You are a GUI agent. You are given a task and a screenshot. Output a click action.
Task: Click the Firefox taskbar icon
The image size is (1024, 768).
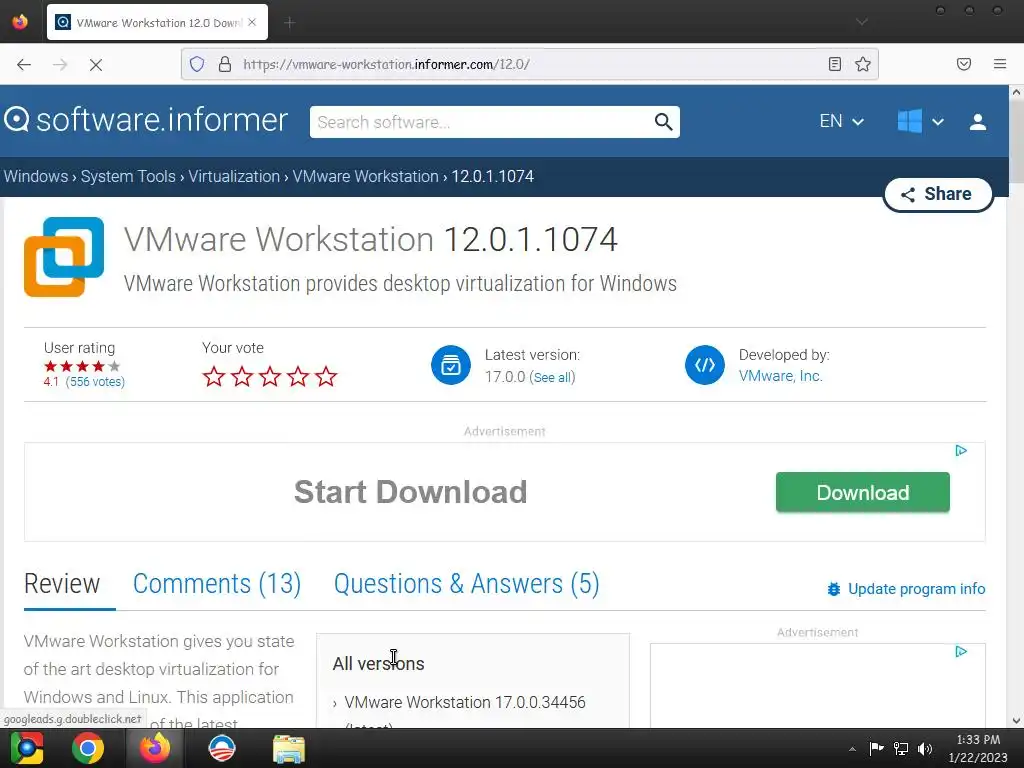point(155,748)
